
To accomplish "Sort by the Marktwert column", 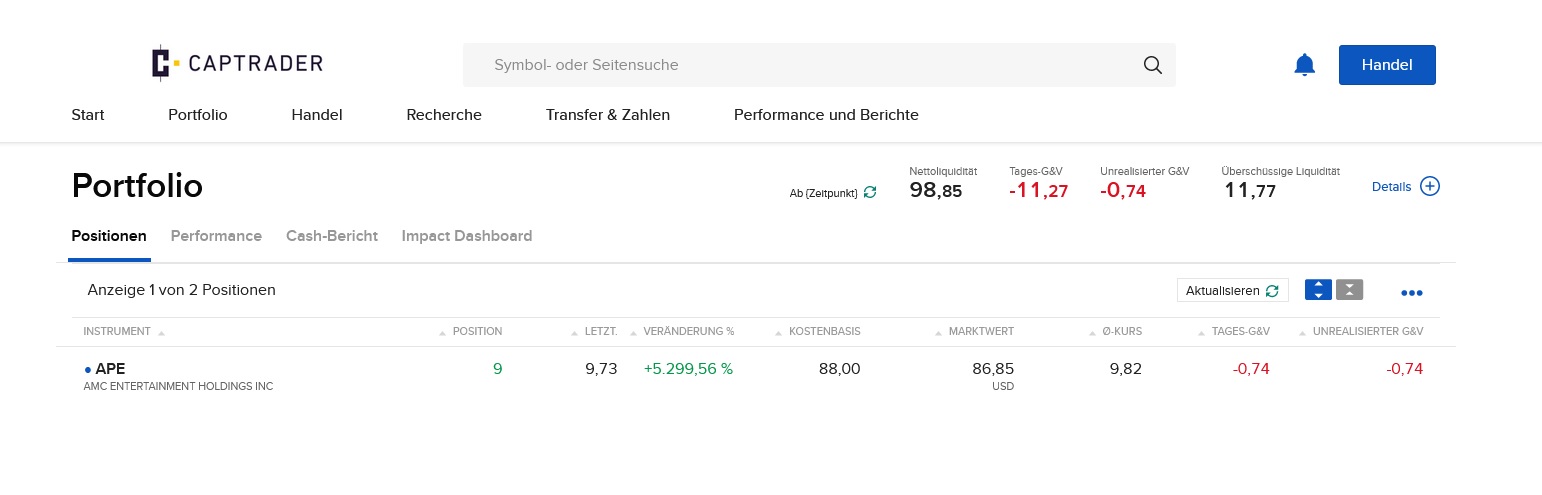I will click(981, 331).
